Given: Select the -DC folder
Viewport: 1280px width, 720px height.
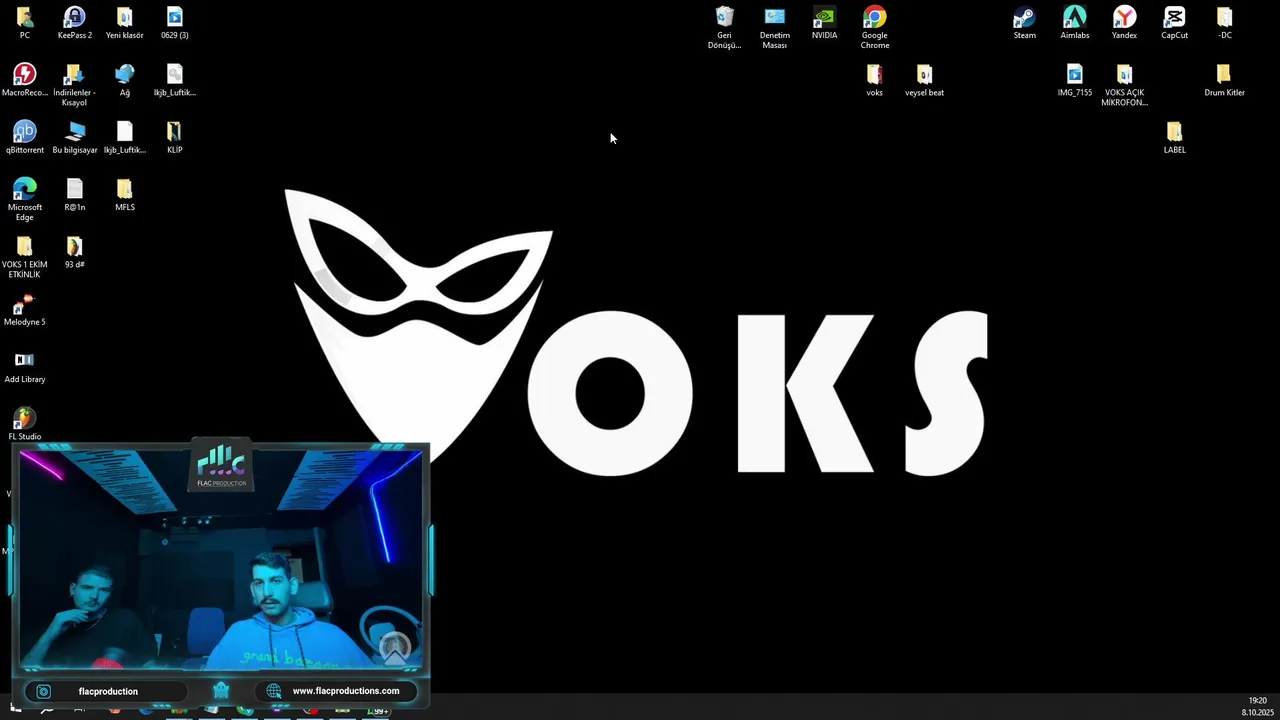Looking at the screenshot, I should point(1225,23).
